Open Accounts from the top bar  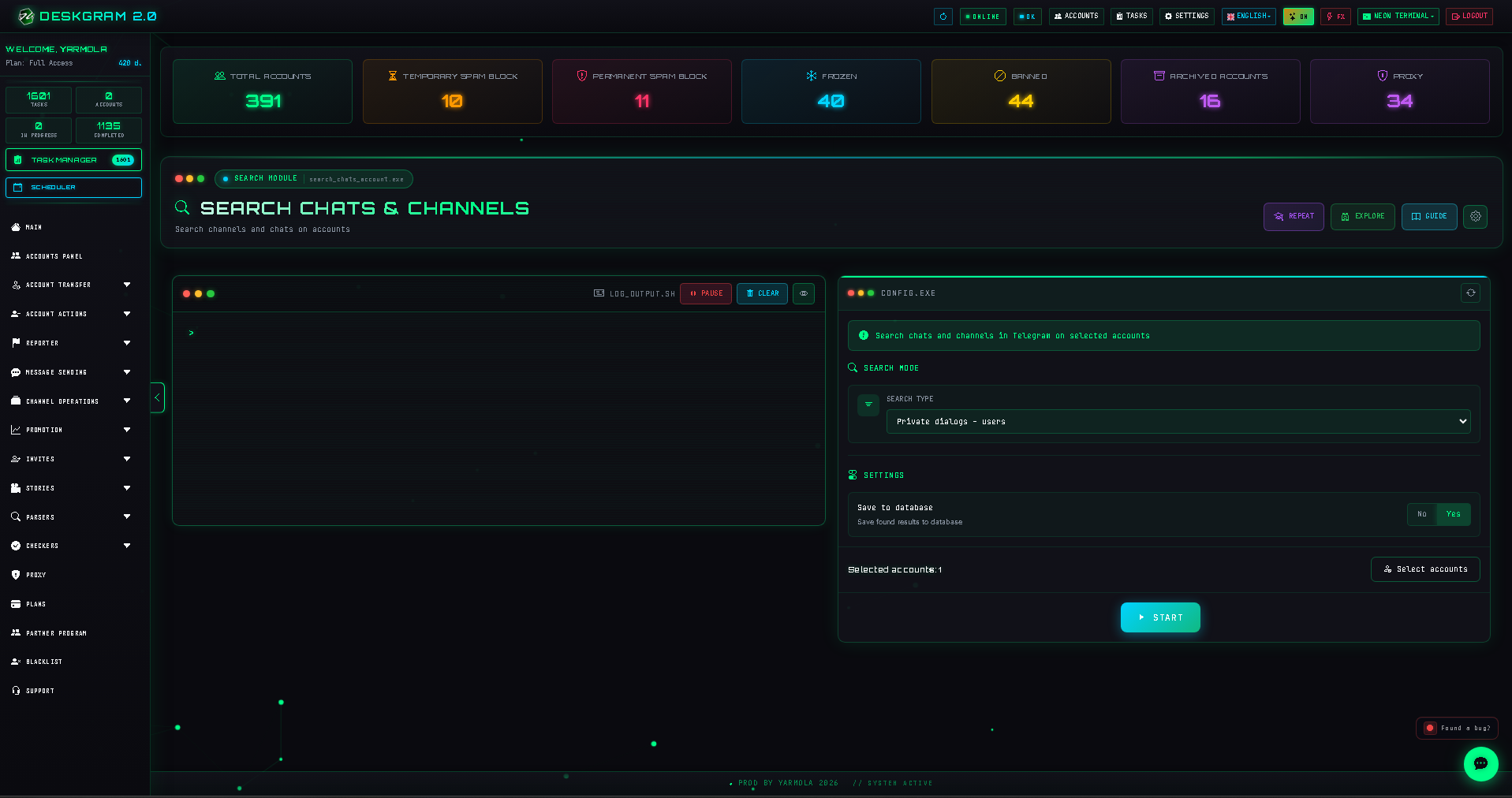coord(1076,16)
